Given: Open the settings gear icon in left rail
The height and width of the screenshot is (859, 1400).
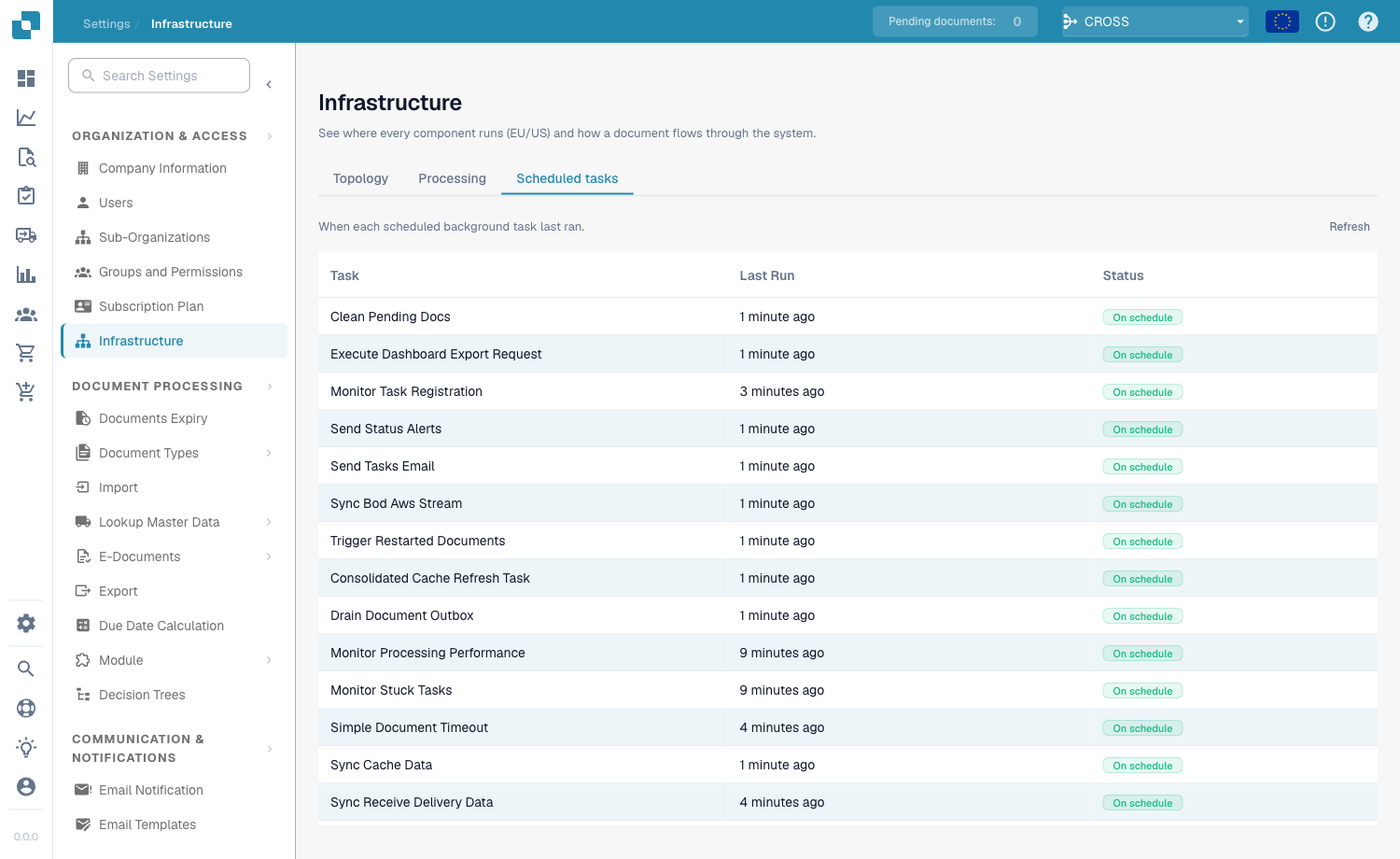Looking at the screenshot, I should point(26,623).
